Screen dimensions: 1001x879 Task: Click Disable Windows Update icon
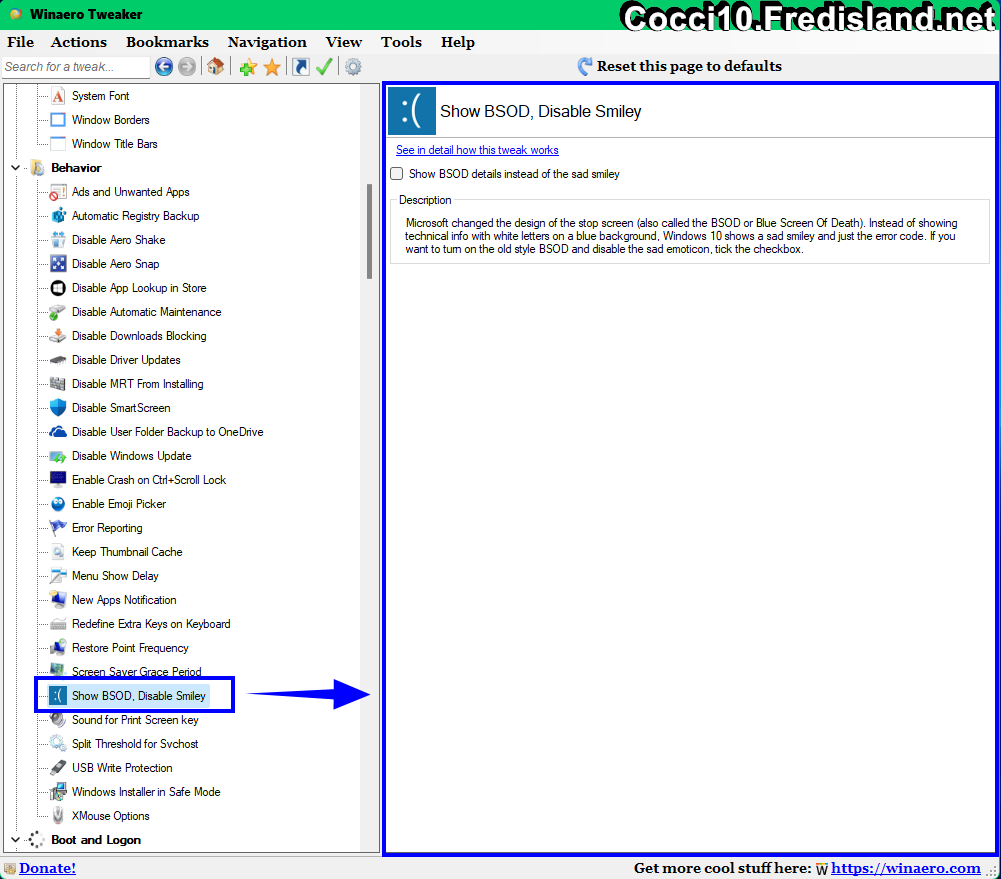(58, 456)
